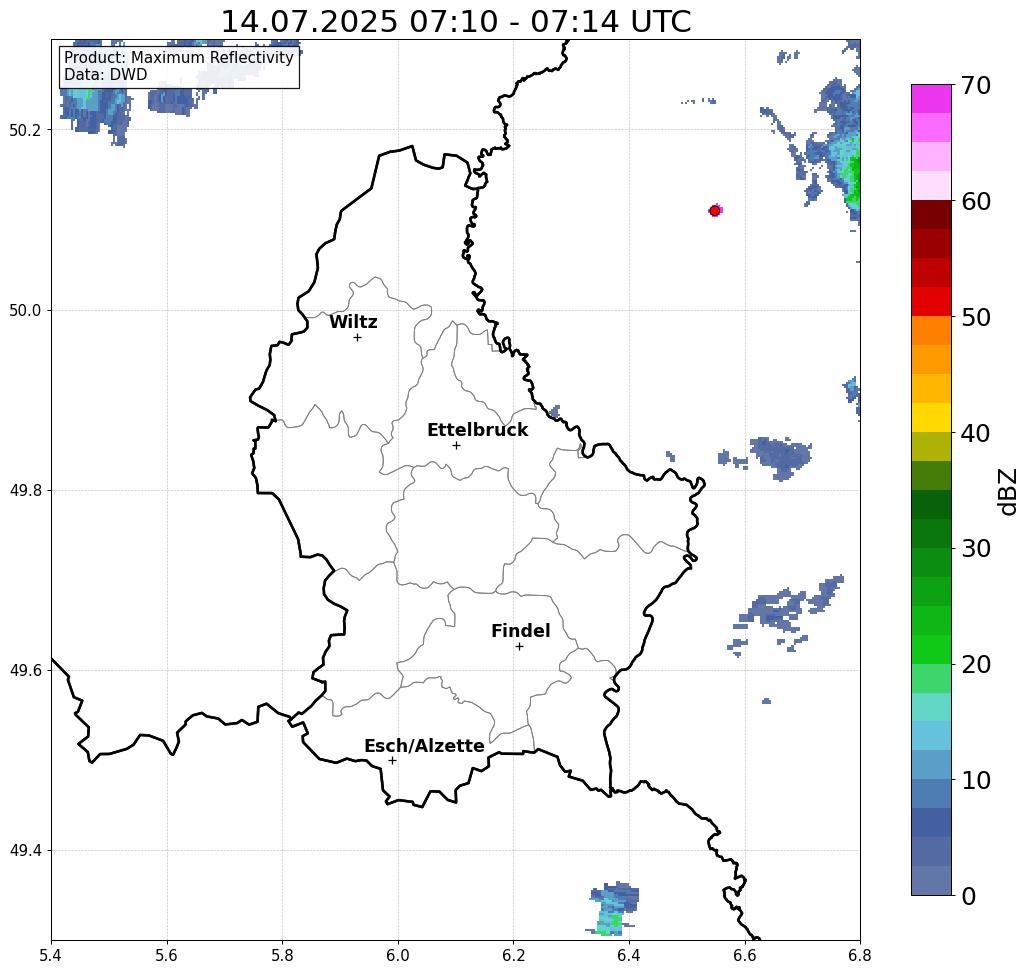The height and width of the screenshot is (973, 1029).
Task: Click the 49.8 latitude axis label
Action: pos(25,491)
